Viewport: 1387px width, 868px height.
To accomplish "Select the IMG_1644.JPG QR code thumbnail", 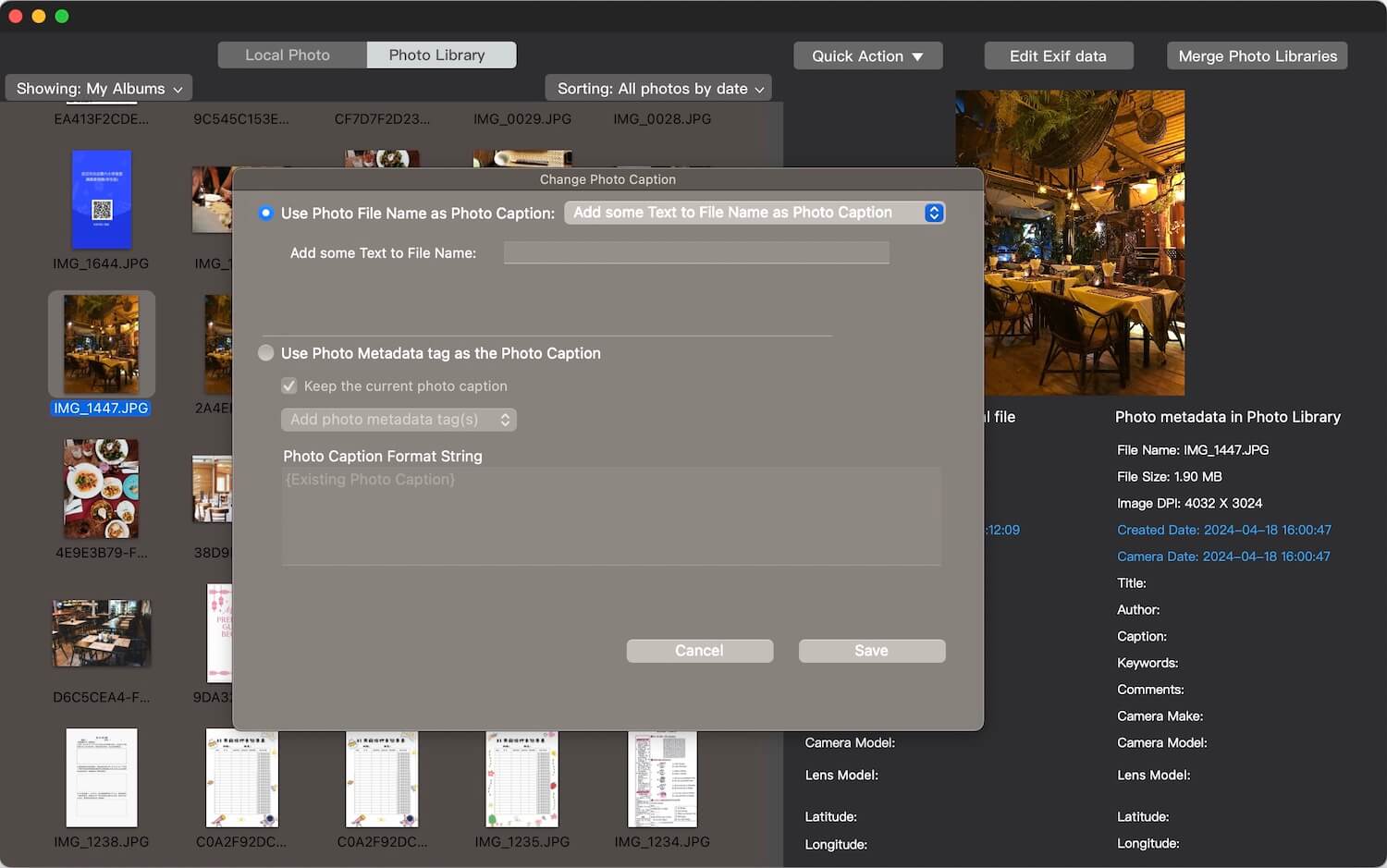I will coord(102,200).
